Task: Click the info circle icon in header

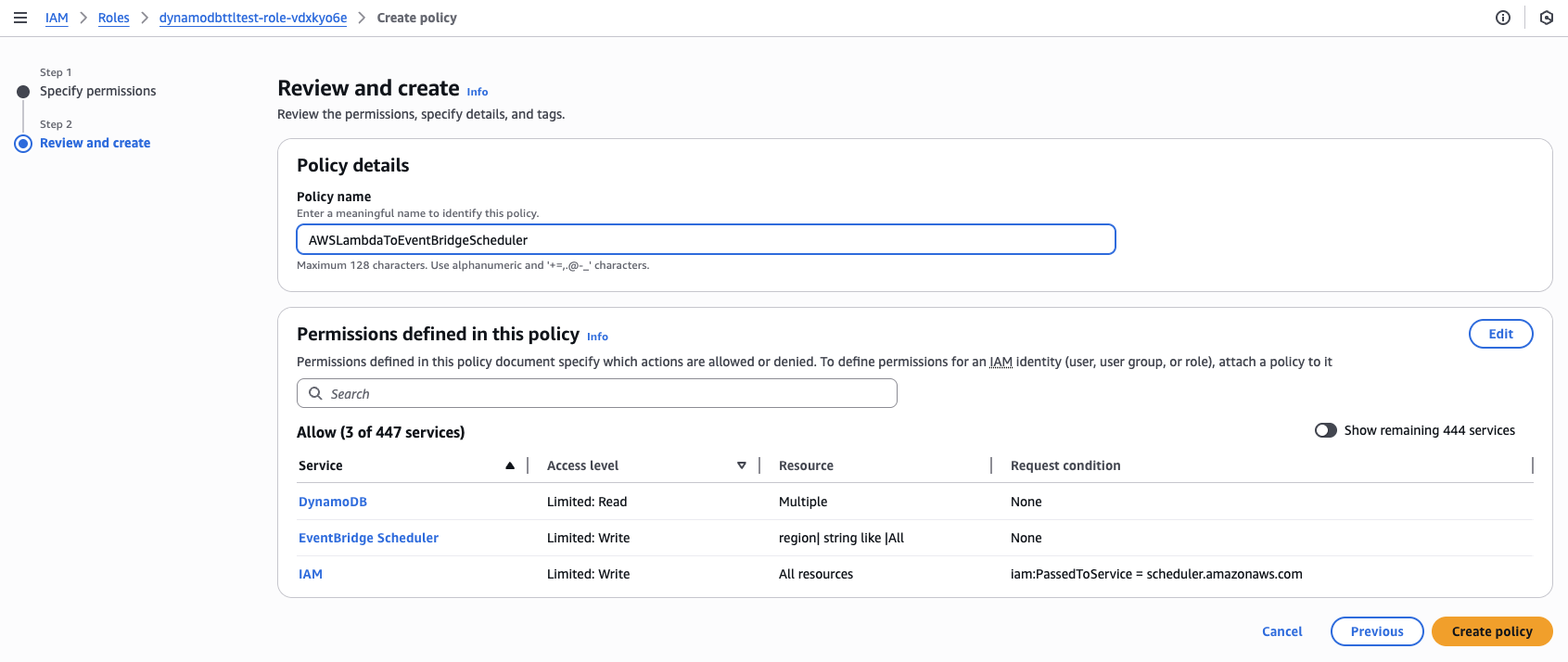Action: (x=1503, y=18)
